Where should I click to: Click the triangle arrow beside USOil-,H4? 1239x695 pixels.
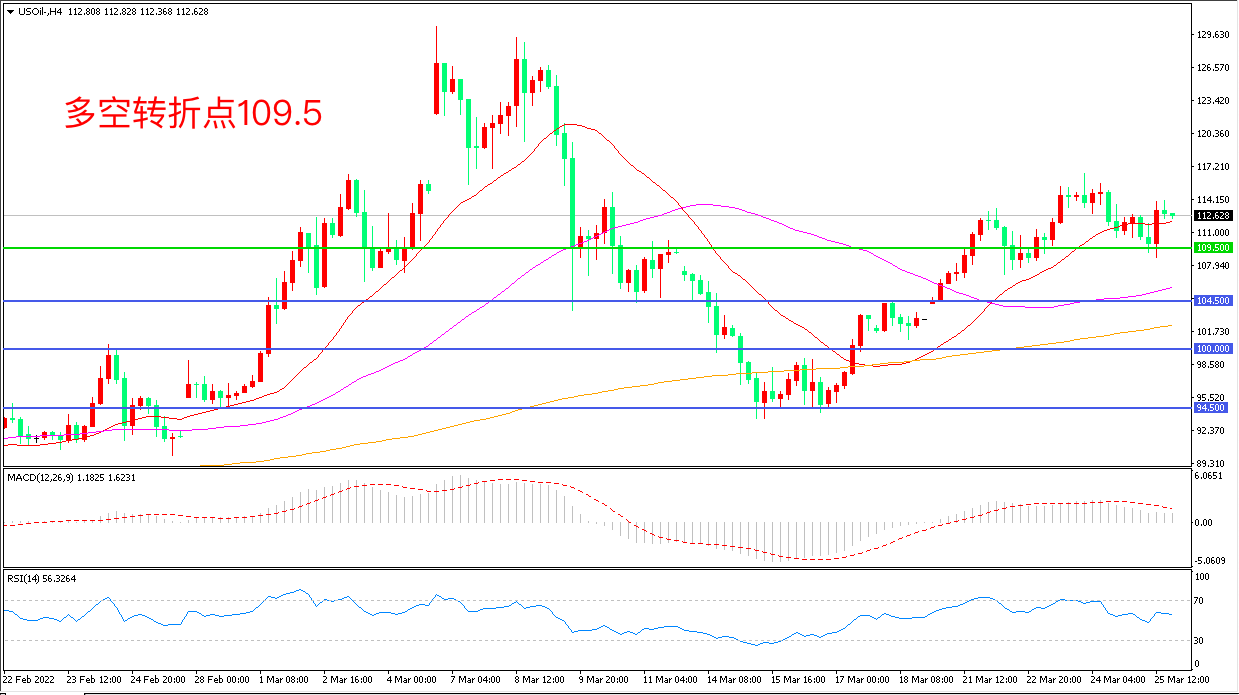pyautogui.click(x=10, y=11)
